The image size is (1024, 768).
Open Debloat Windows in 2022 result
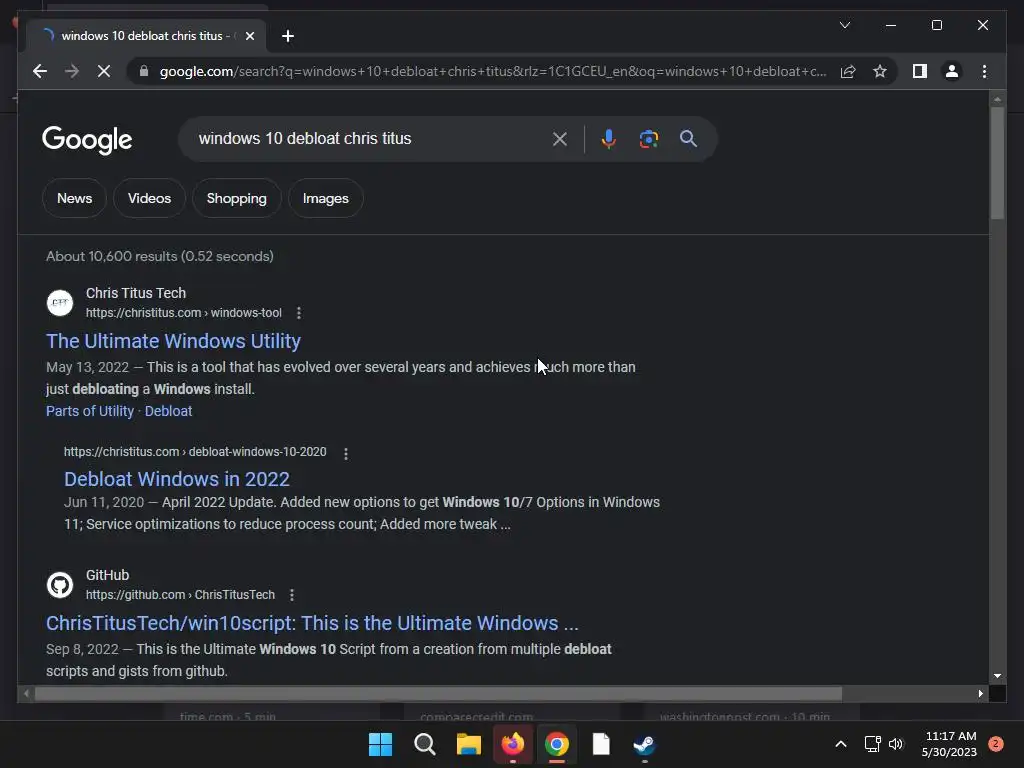(176, 479)
